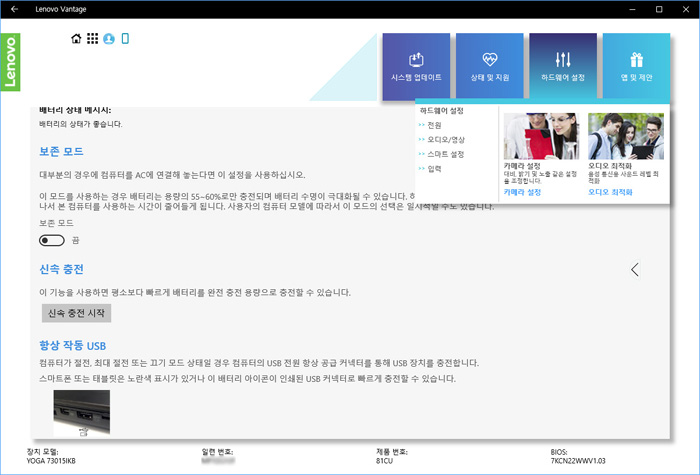700x475 pixels.
Task: Select 스마트 설정 menu entry
Action: click(x=446, y=154)
